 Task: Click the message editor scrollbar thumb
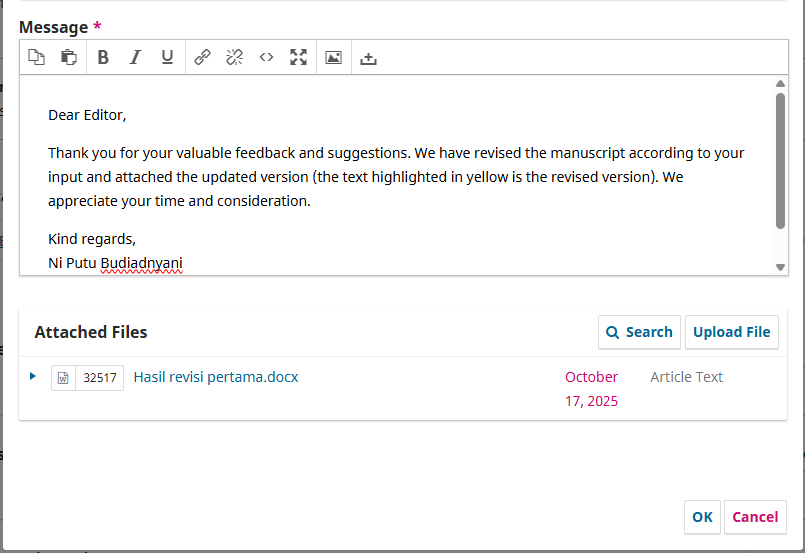pos(780,160)
